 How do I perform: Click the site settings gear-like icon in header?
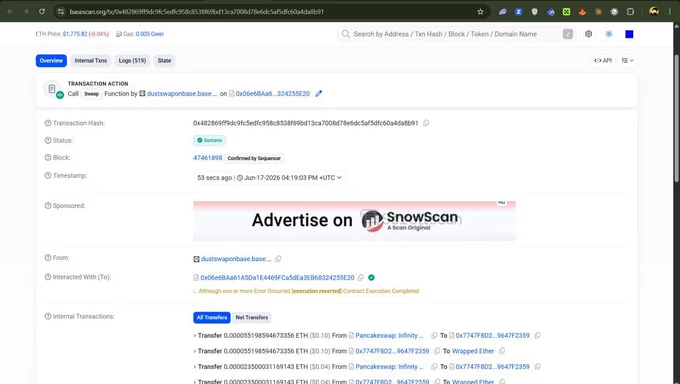588,34
